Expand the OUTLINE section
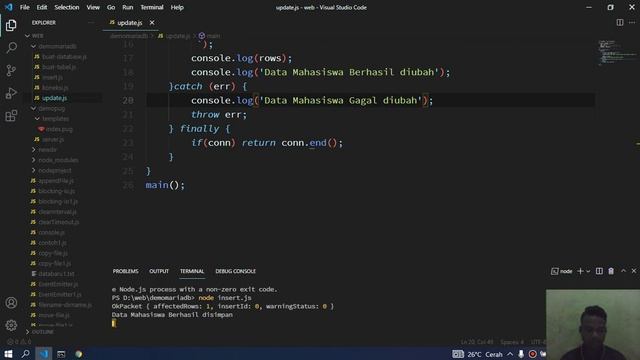The image size is (640, 360). tap(43, 332)
